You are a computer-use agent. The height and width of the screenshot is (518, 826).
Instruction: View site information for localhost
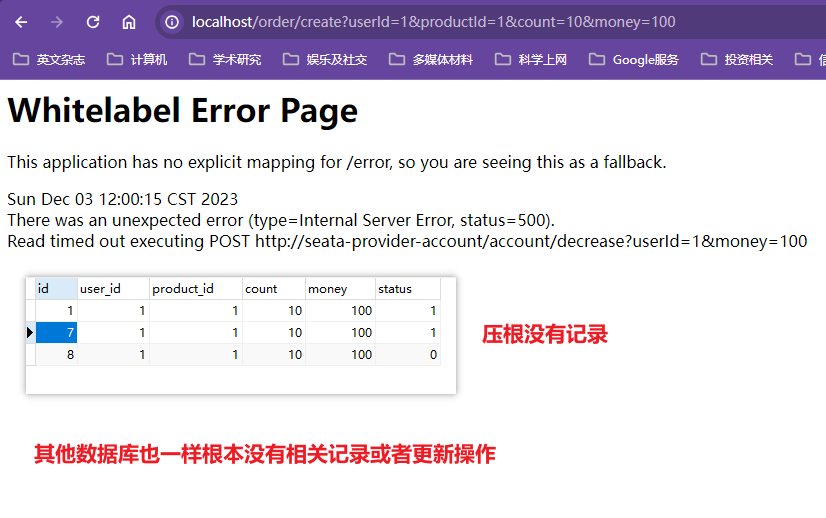pyautogui.click(x=173, y=22)
